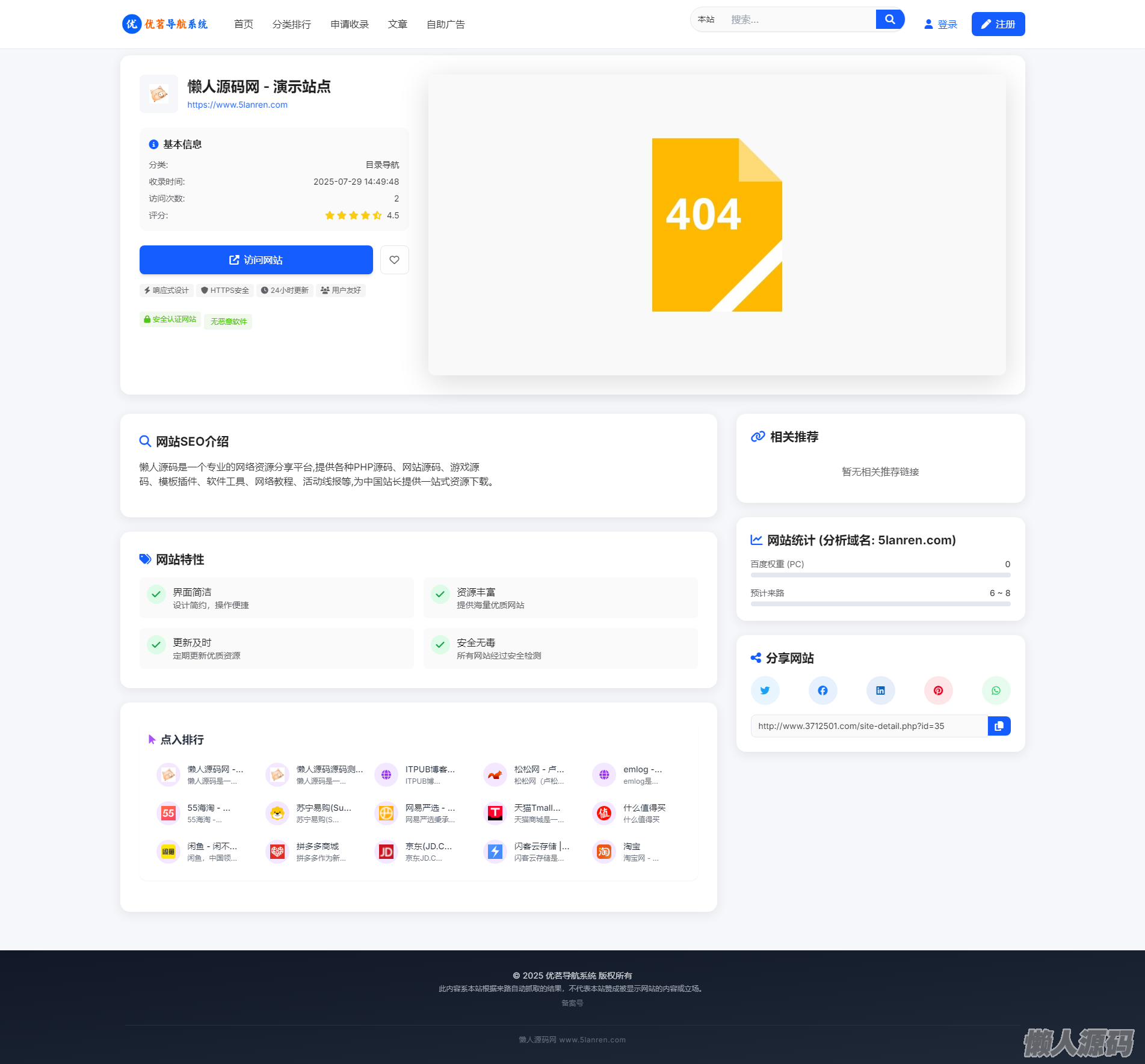Share the site on WhatsApp

tap(996, 690)
